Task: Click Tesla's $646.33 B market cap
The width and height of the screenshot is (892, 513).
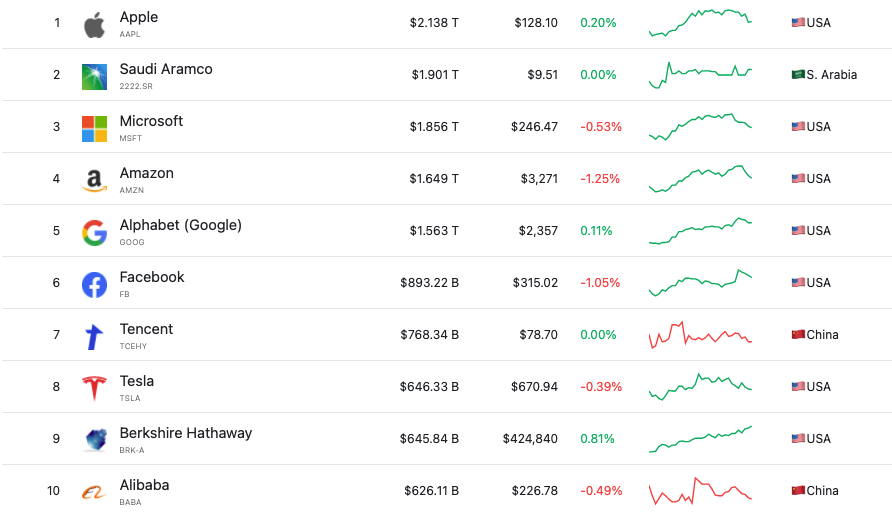Action: (431, 387)
